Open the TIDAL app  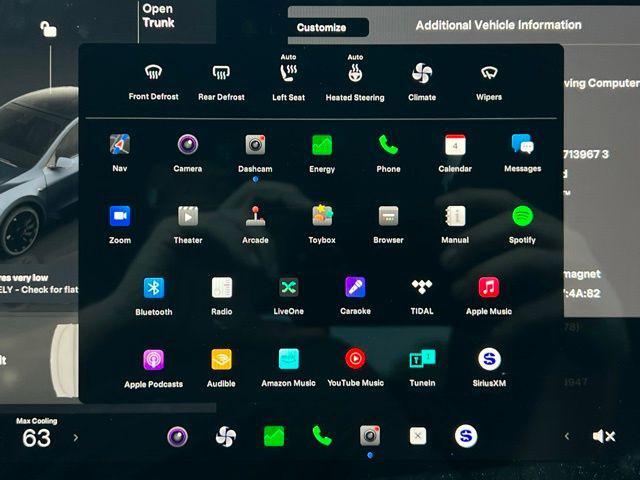pos(422,287)
